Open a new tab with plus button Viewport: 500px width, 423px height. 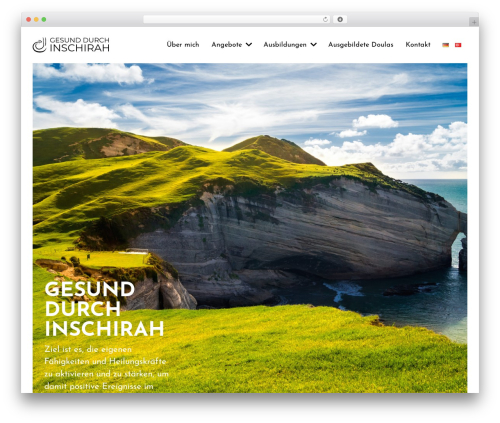click(474, 22)
